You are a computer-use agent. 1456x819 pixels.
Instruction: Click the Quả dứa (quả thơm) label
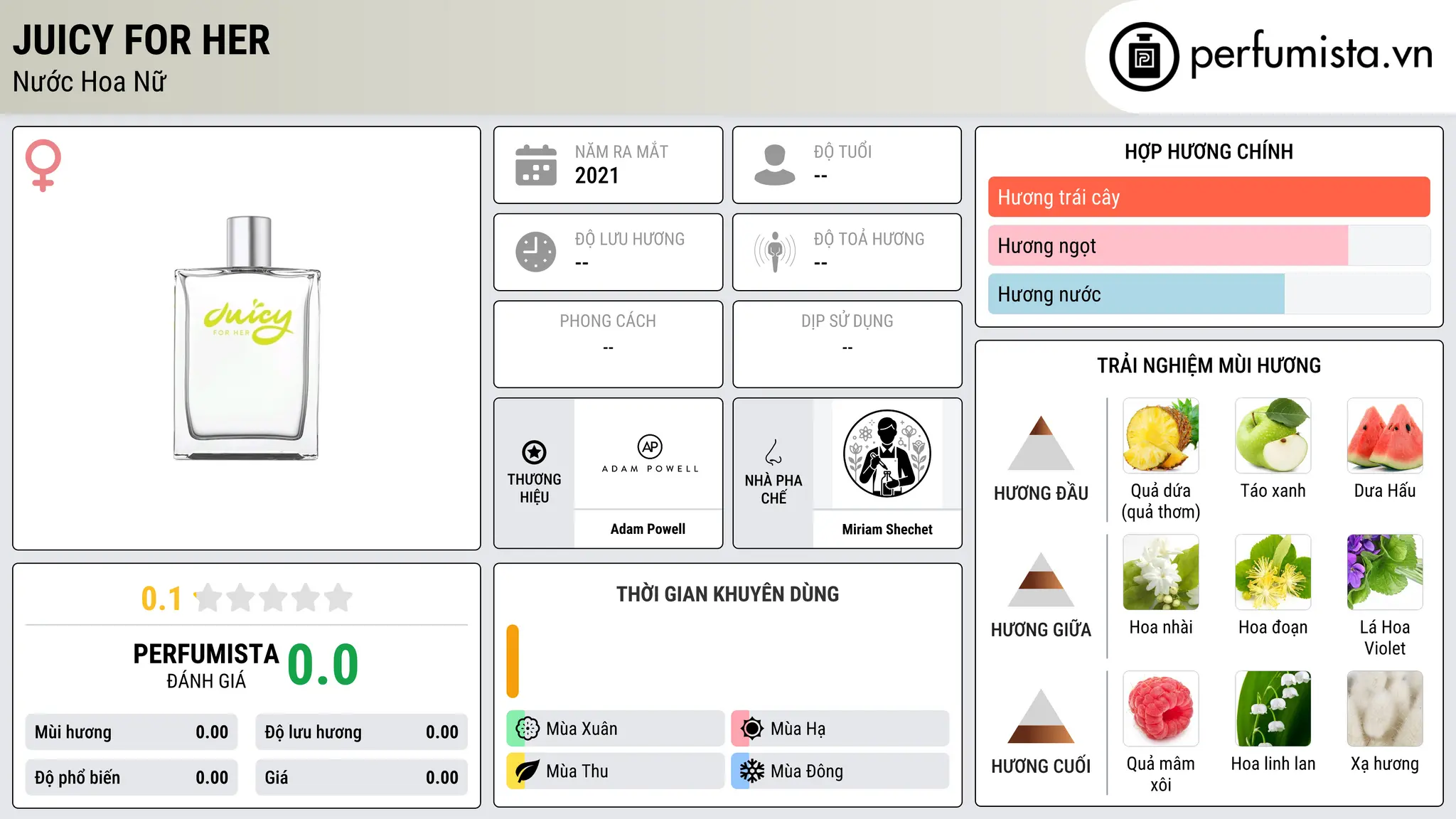tap(1161, 501)
